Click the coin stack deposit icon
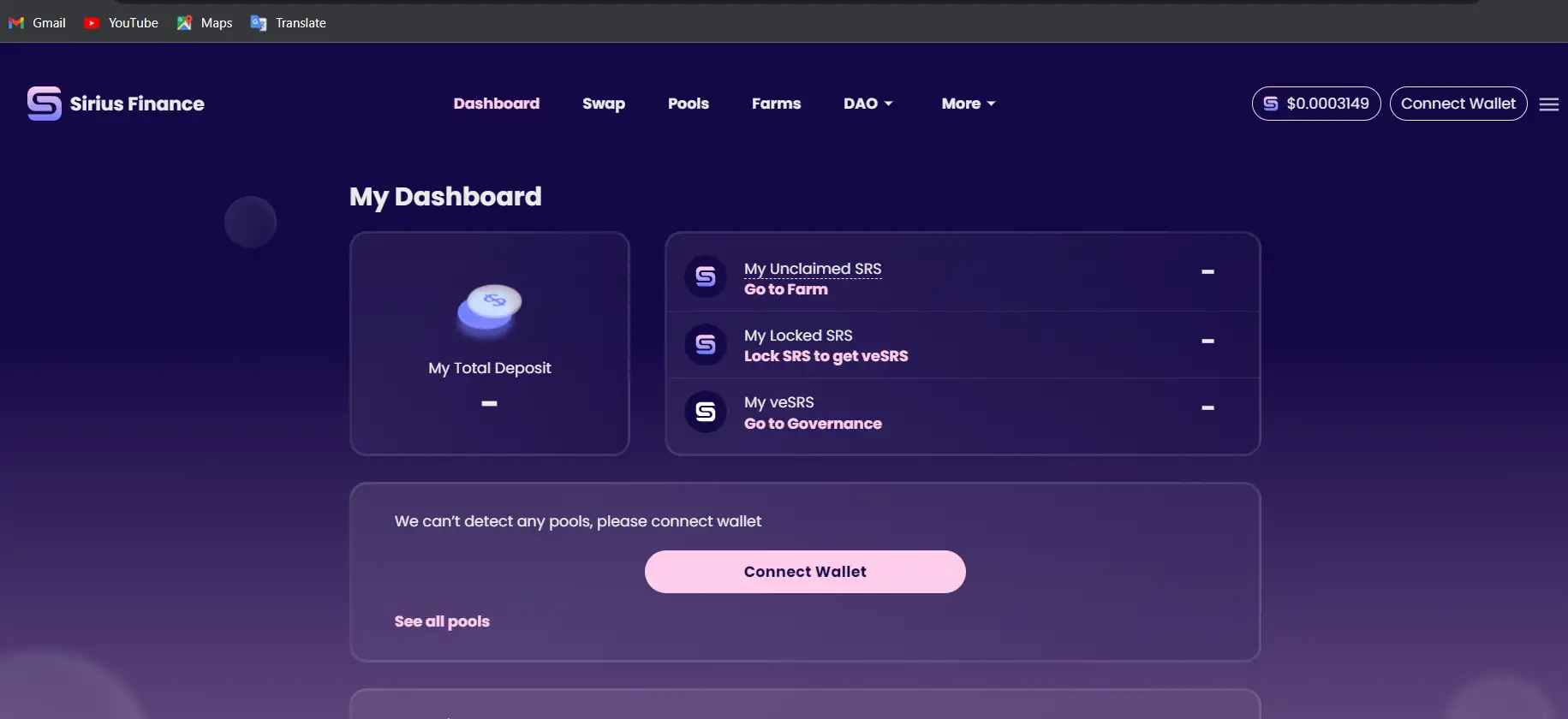 490,308
